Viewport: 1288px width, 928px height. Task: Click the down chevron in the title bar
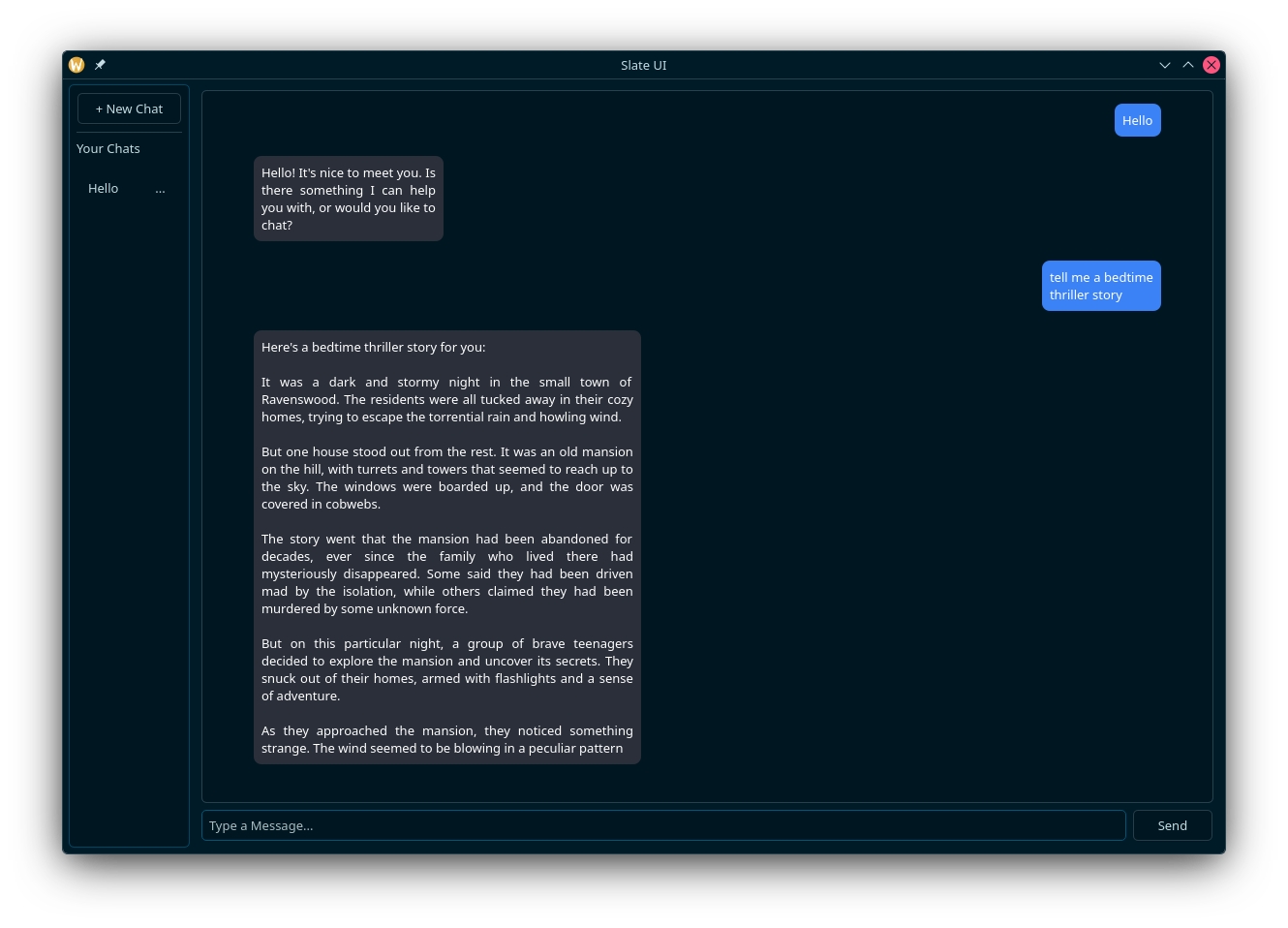[x=1165, y=65]
